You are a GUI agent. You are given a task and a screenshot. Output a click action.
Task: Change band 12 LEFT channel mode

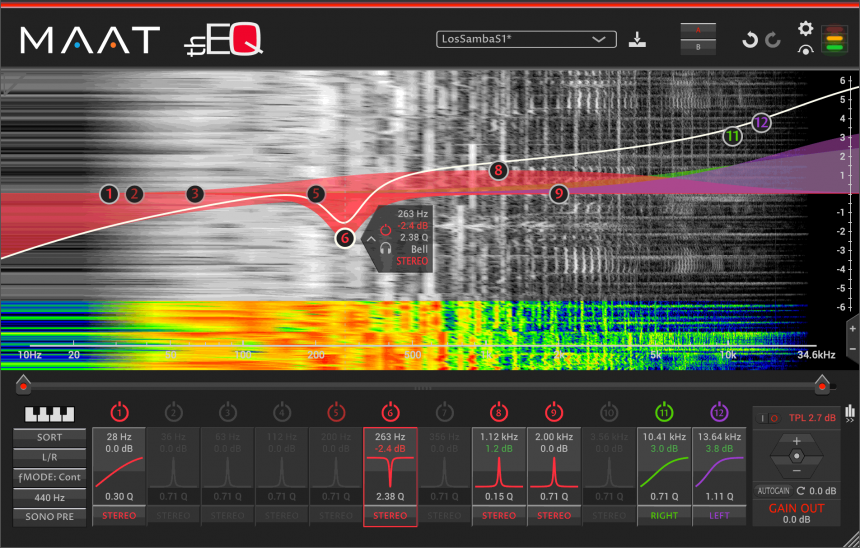pyautogui.click(x=718, y=516)
